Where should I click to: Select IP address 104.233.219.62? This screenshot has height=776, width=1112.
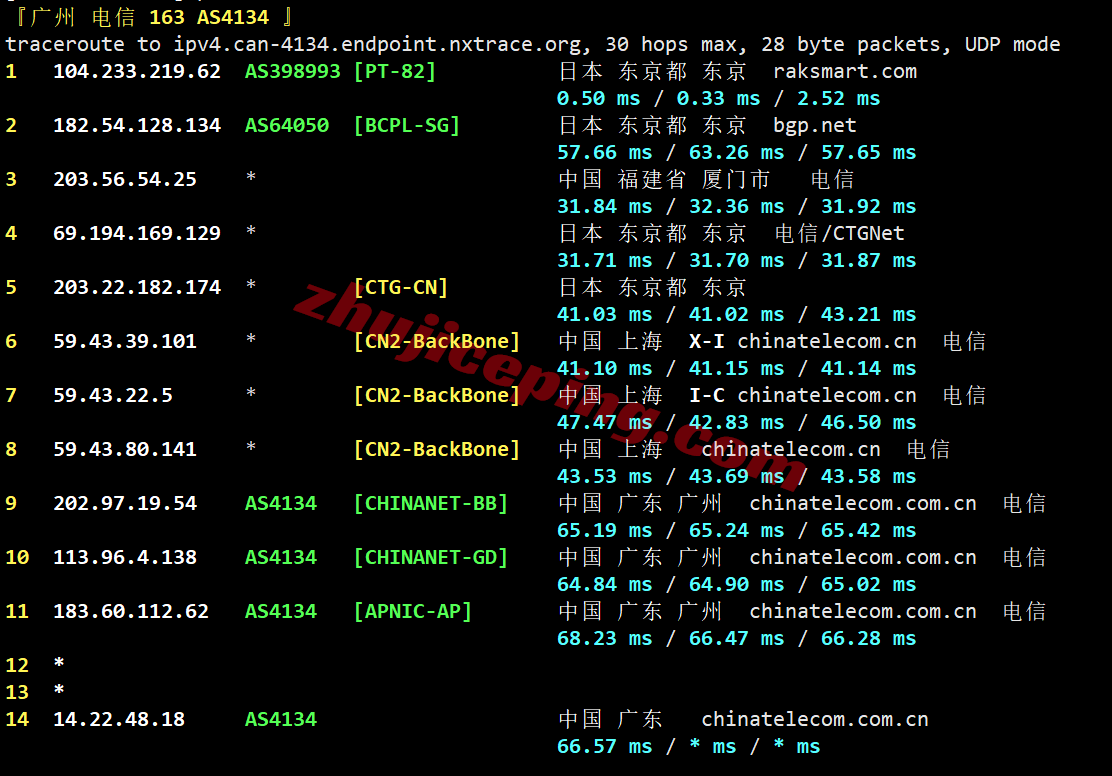coord(137,72)
